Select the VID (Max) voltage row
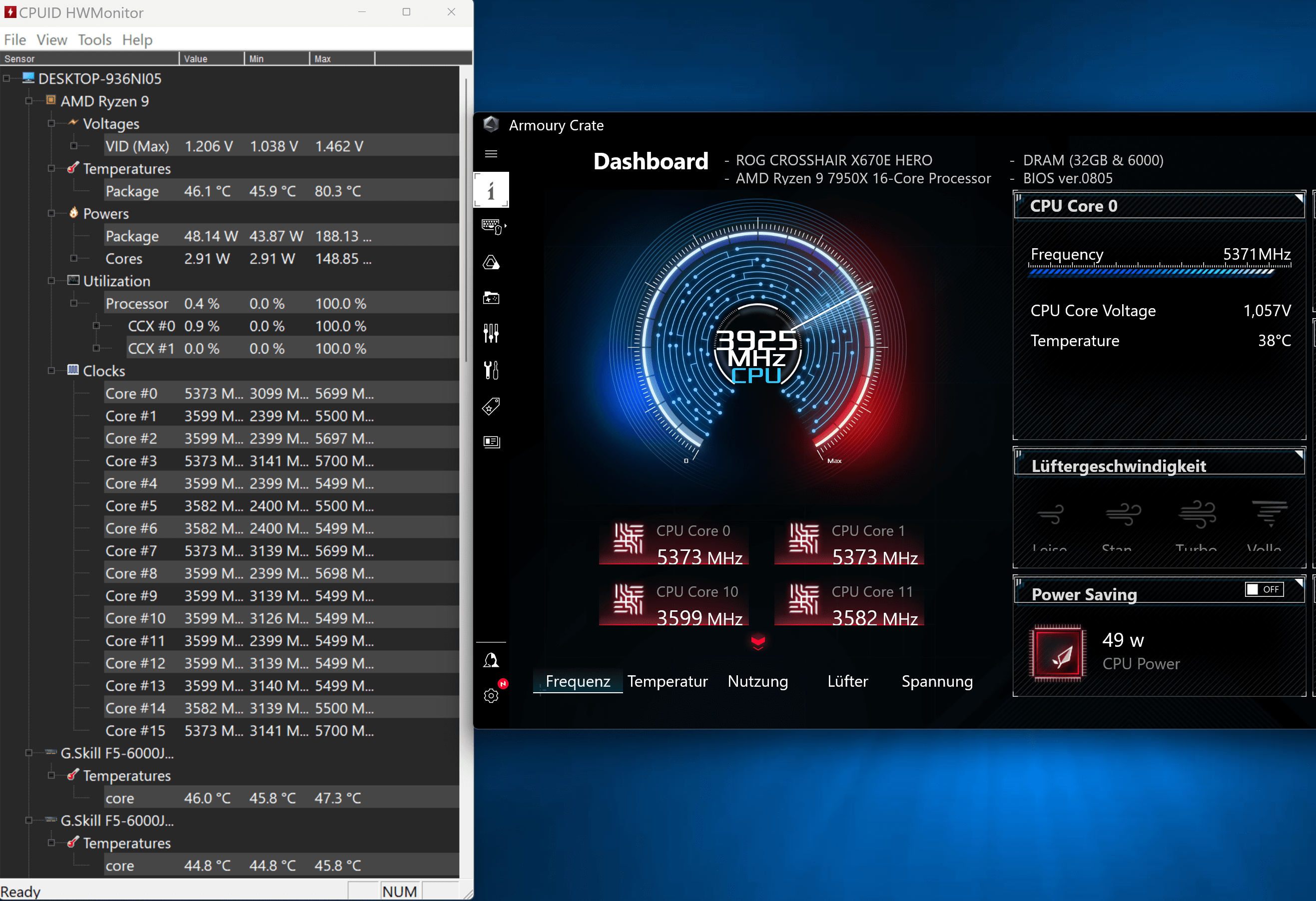 click(281, 145)
